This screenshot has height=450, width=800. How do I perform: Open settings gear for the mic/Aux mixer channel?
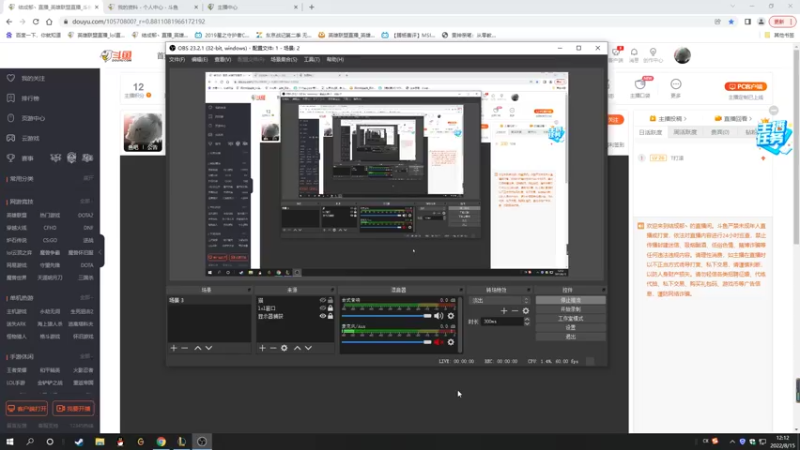point(451,342)
